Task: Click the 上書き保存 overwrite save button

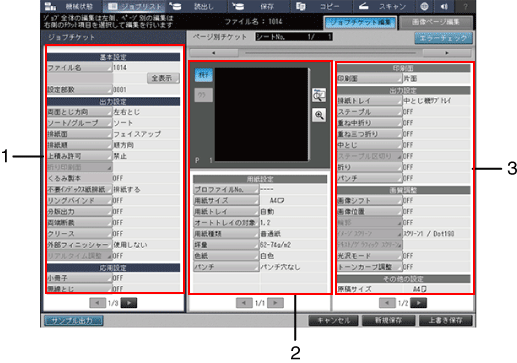Action: pyautogui.click(x=446, y=320)
